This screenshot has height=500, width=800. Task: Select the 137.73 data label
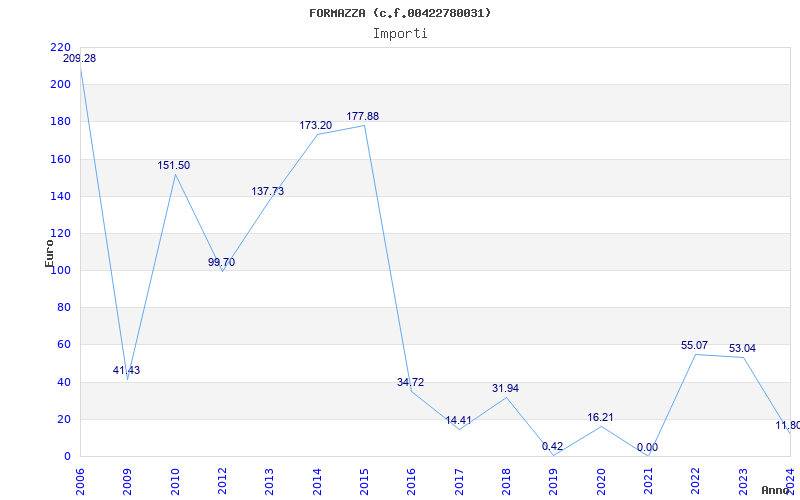coord(267,191)
